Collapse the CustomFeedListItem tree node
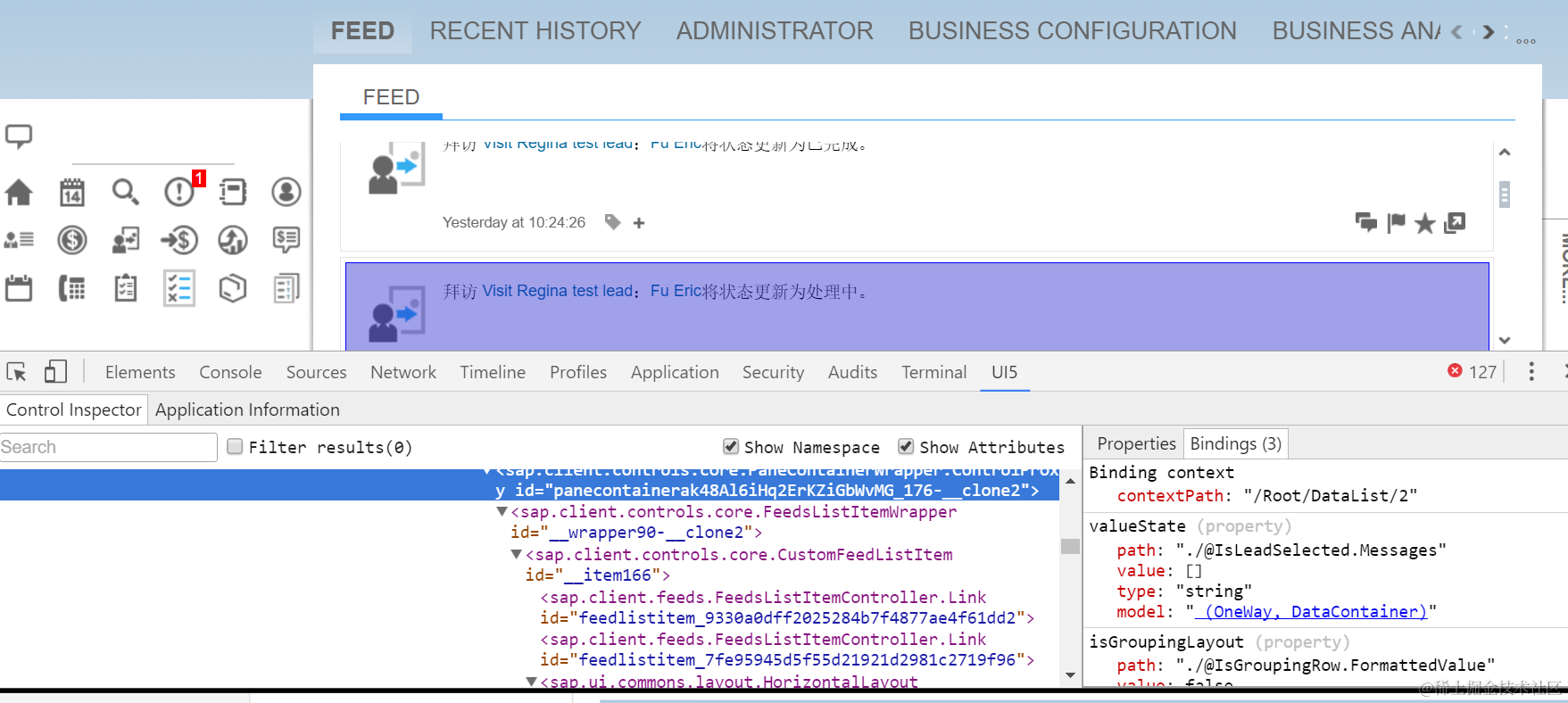The width and height of the screenshot is (1568, 703). pos(517,554)
